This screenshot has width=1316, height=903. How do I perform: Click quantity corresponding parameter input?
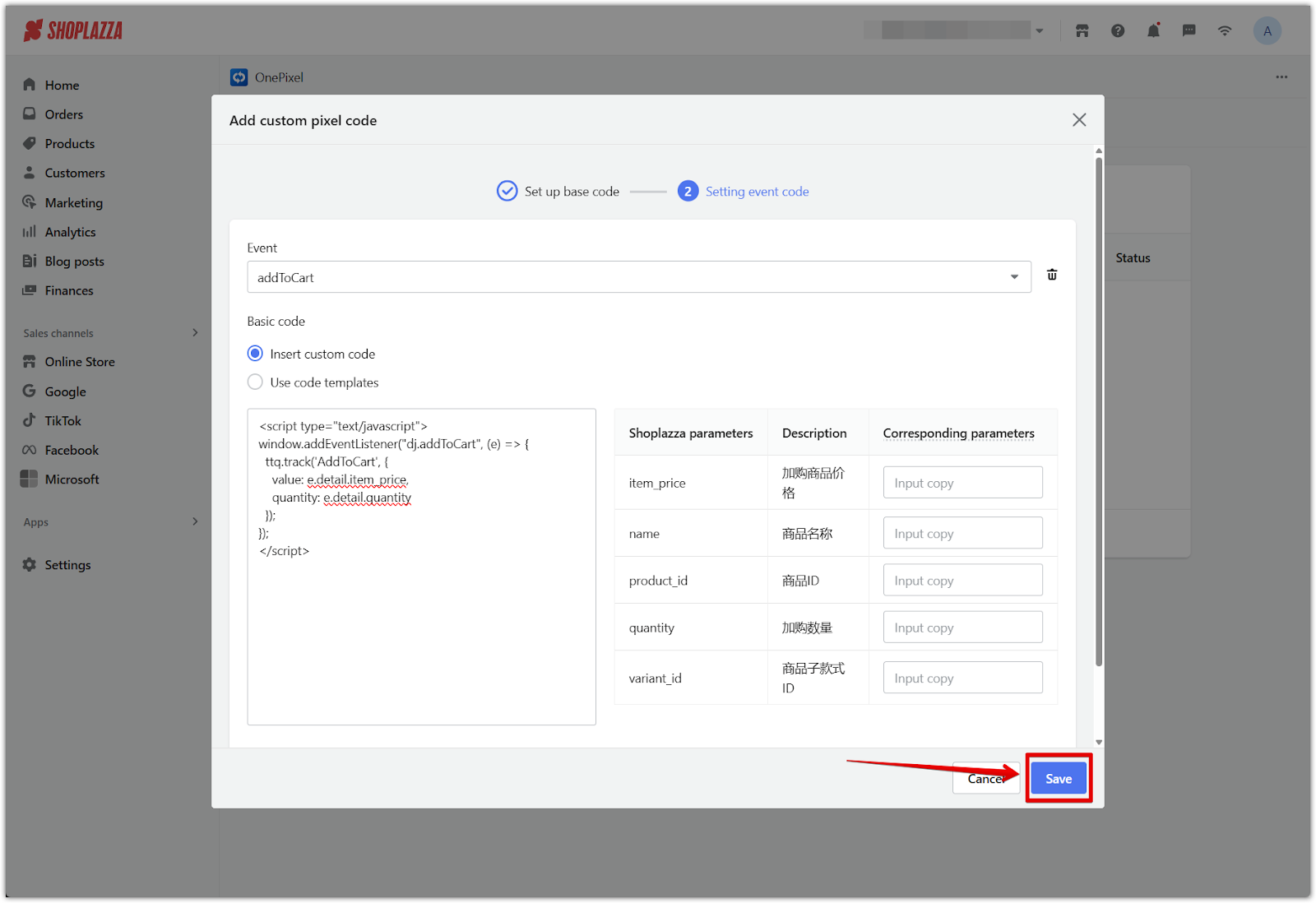coord(962,627)
